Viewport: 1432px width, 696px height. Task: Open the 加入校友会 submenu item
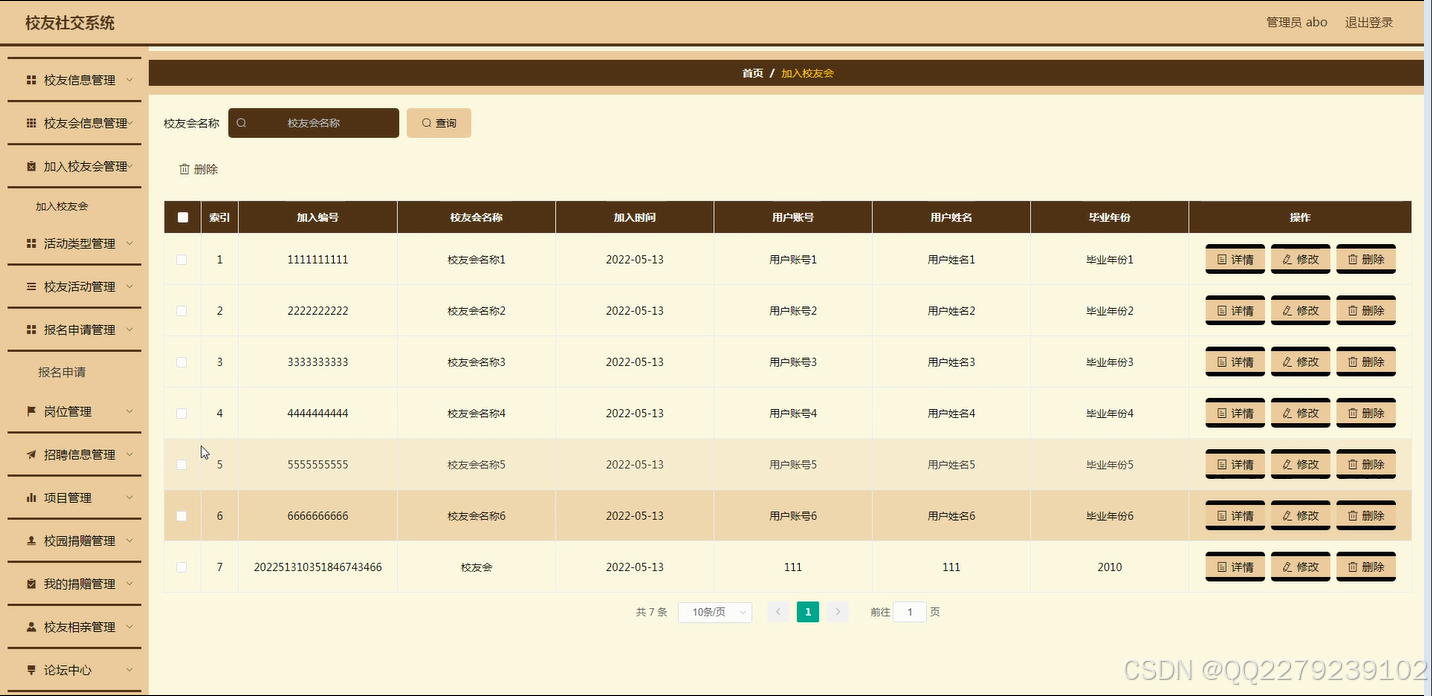click(62, 206)
